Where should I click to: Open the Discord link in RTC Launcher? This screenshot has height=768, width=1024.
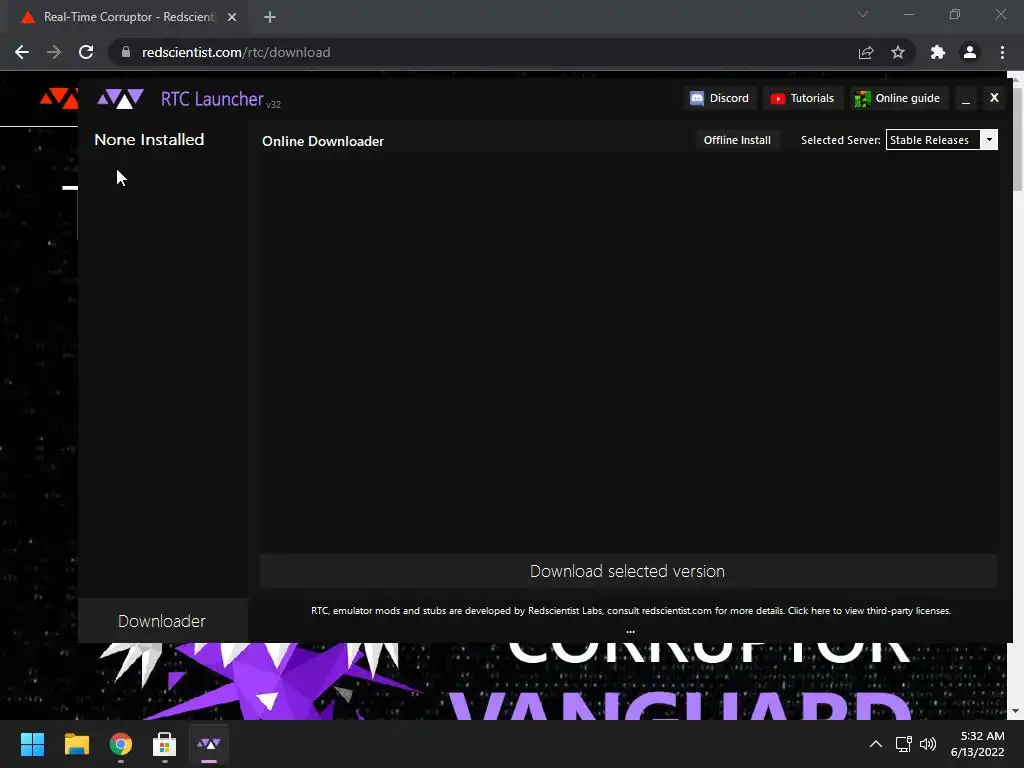point(720,99)
